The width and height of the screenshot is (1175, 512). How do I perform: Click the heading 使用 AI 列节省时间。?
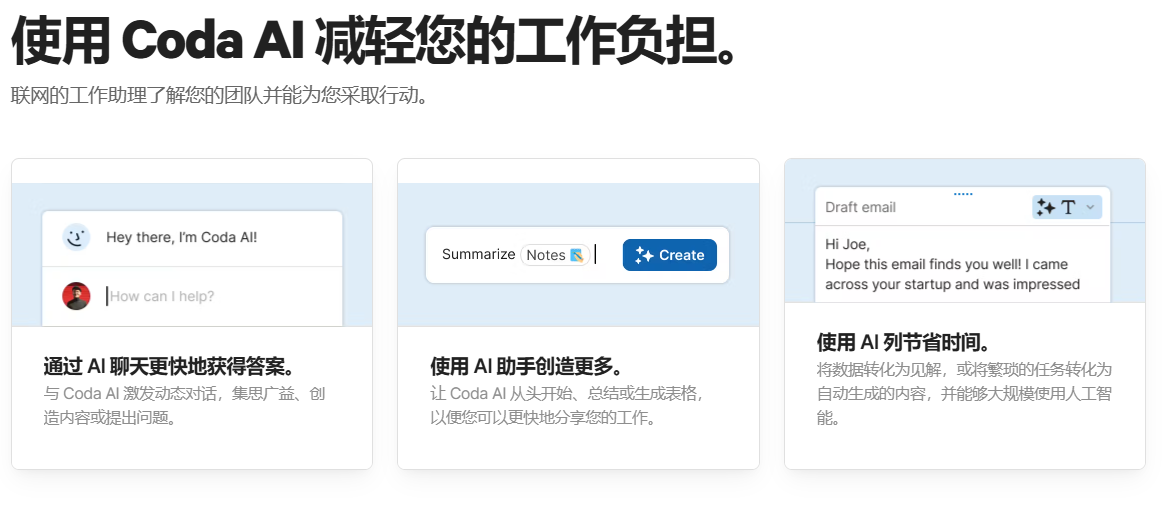[903, 343]
